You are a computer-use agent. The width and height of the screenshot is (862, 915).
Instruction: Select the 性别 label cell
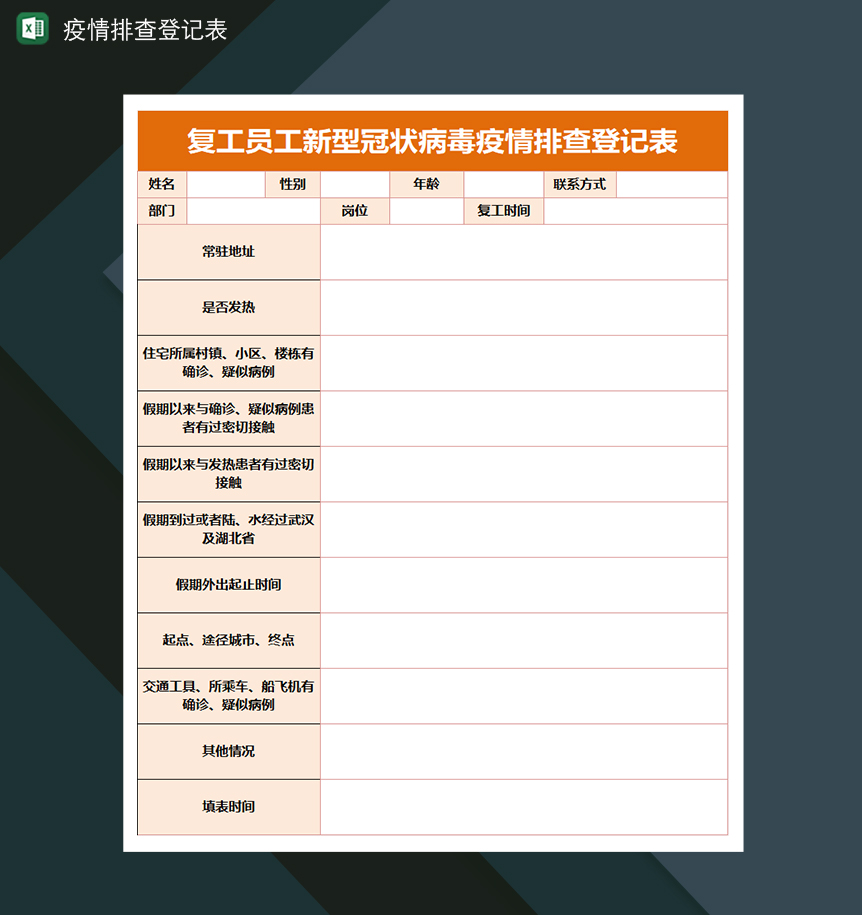[x=293, y=184]
